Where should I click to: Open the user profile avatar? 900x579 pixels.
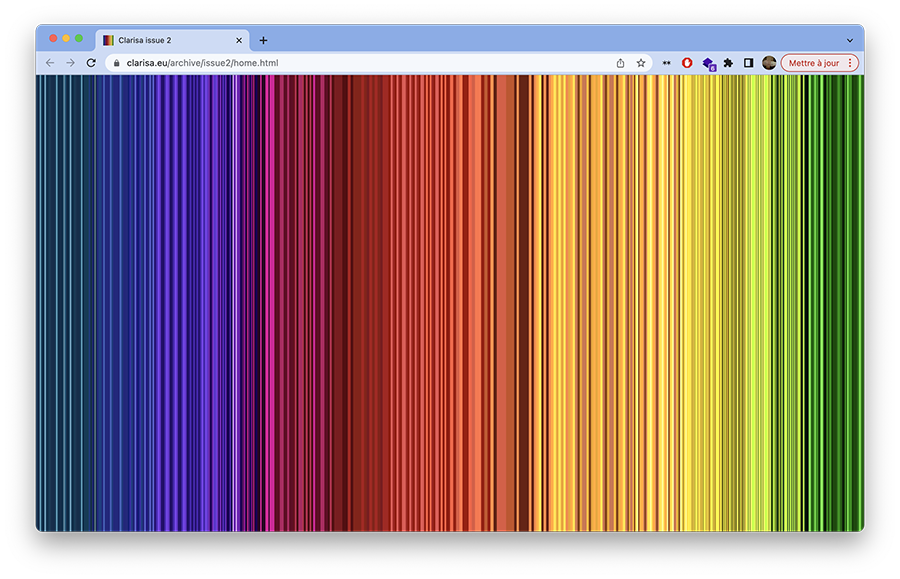point(769,63)
